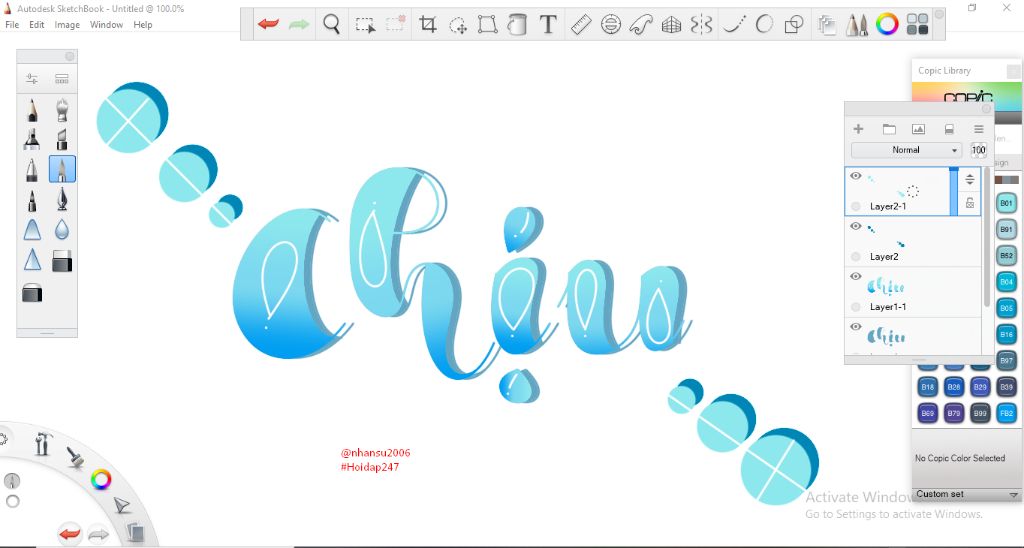
Task: Toggle the round marker beside Layer1-1 name
Action: pos(856,307)
